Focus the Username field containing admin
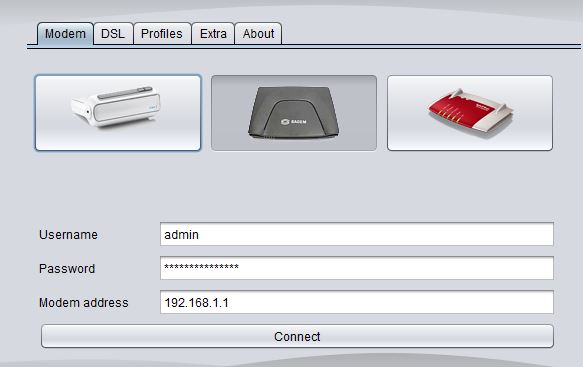This screenshot has height=367, width=583. (357, 234)
